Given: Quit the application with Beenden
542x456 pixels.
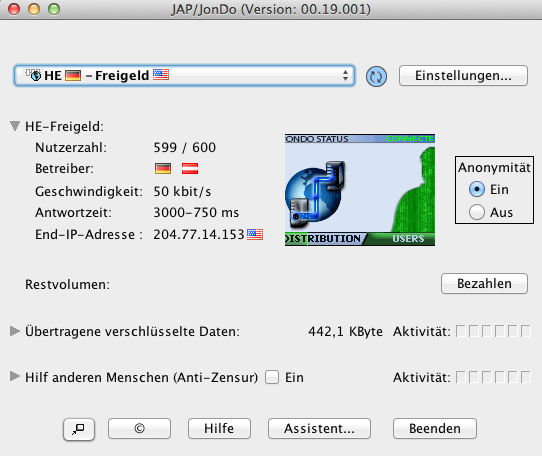Looking at the screenshot, I should tap(434, 429).
